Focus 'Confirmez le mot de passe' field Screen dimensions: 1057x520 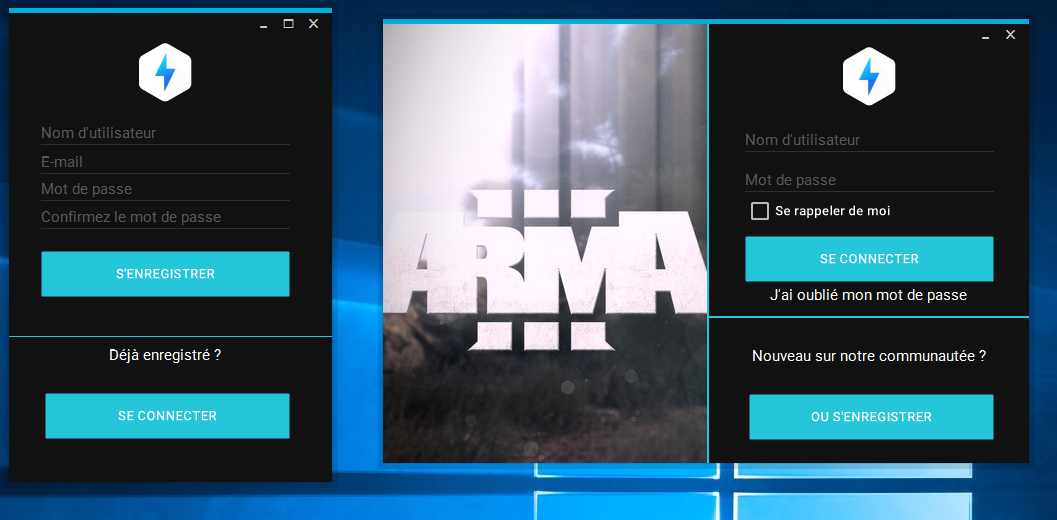(x=165, y=217)
